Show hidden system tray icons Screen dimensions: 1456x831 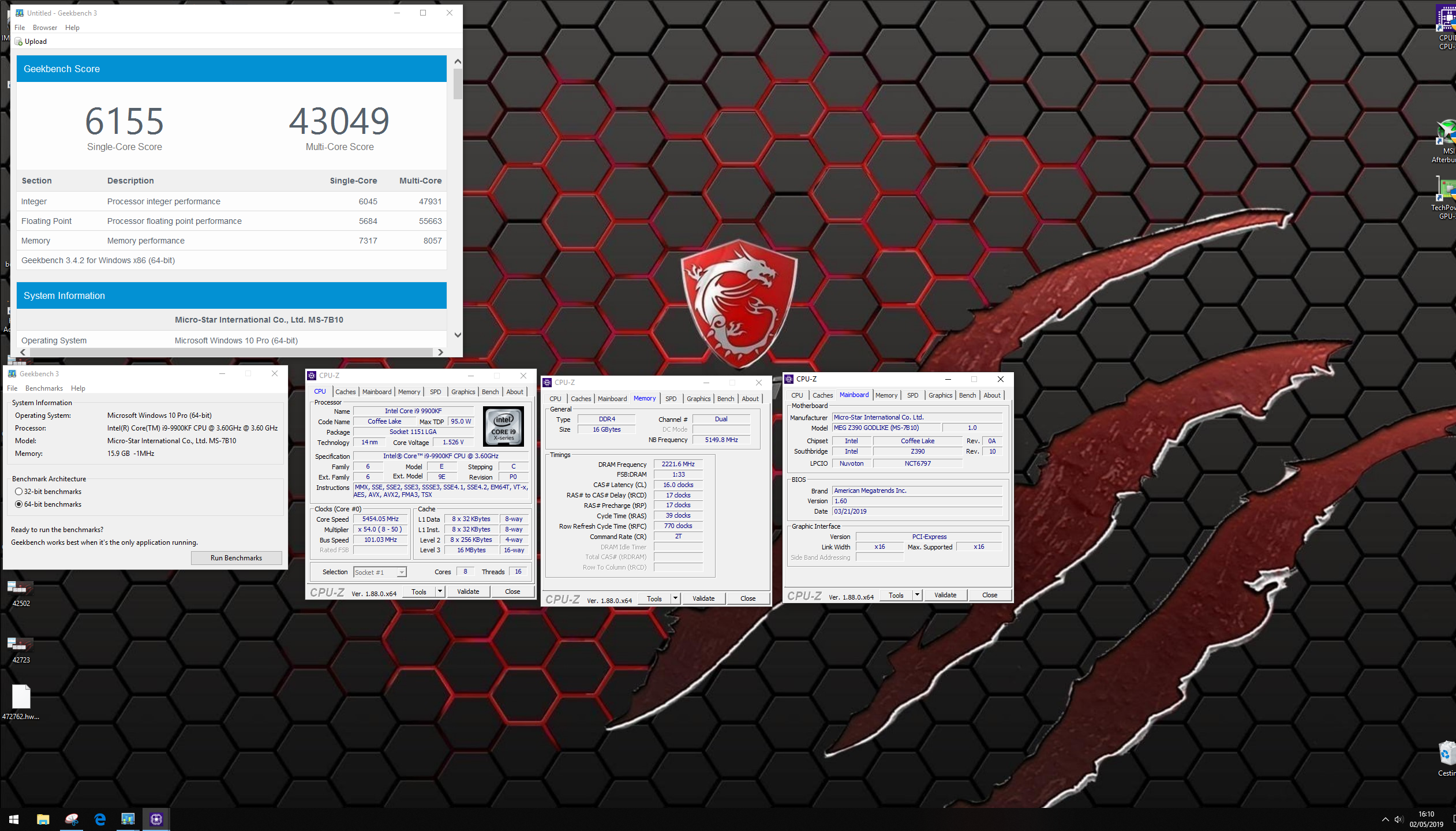click(x=1385, y=819)
